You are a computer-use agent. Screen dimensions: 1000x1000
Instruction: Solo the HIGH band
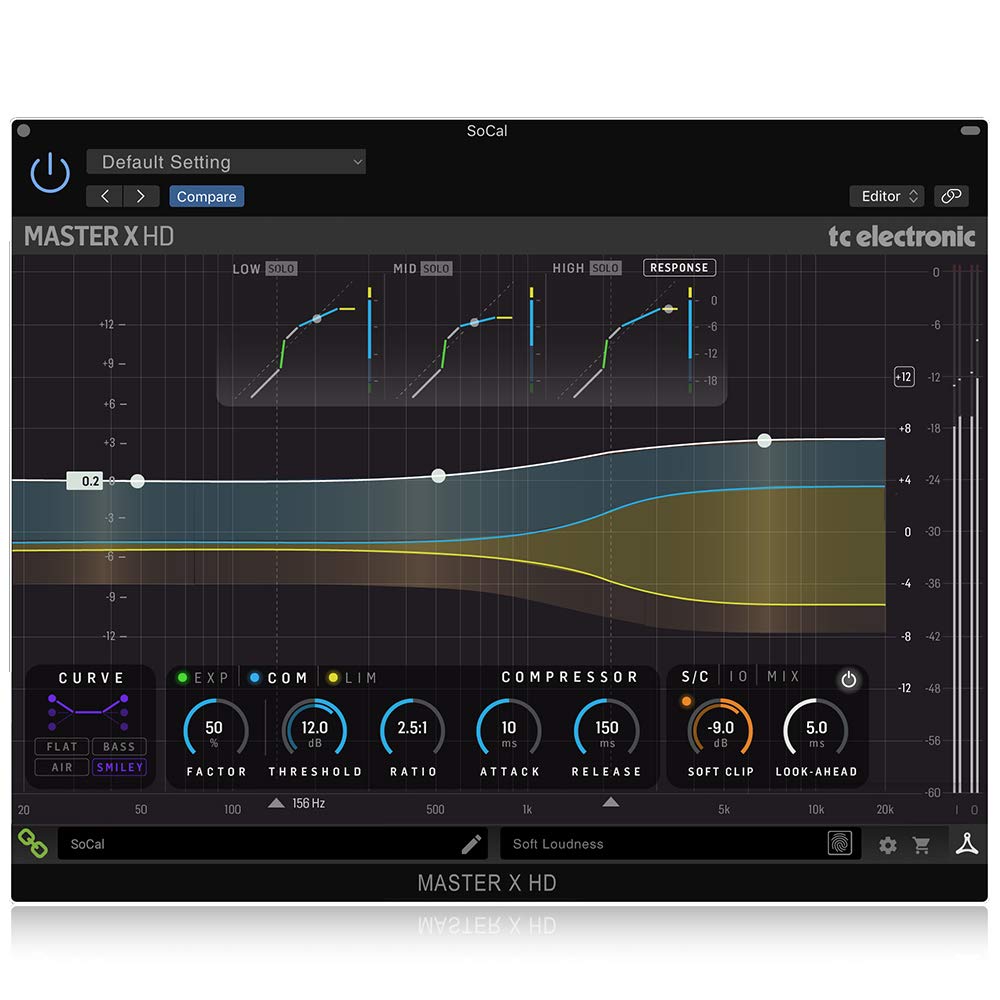point(605,268)
